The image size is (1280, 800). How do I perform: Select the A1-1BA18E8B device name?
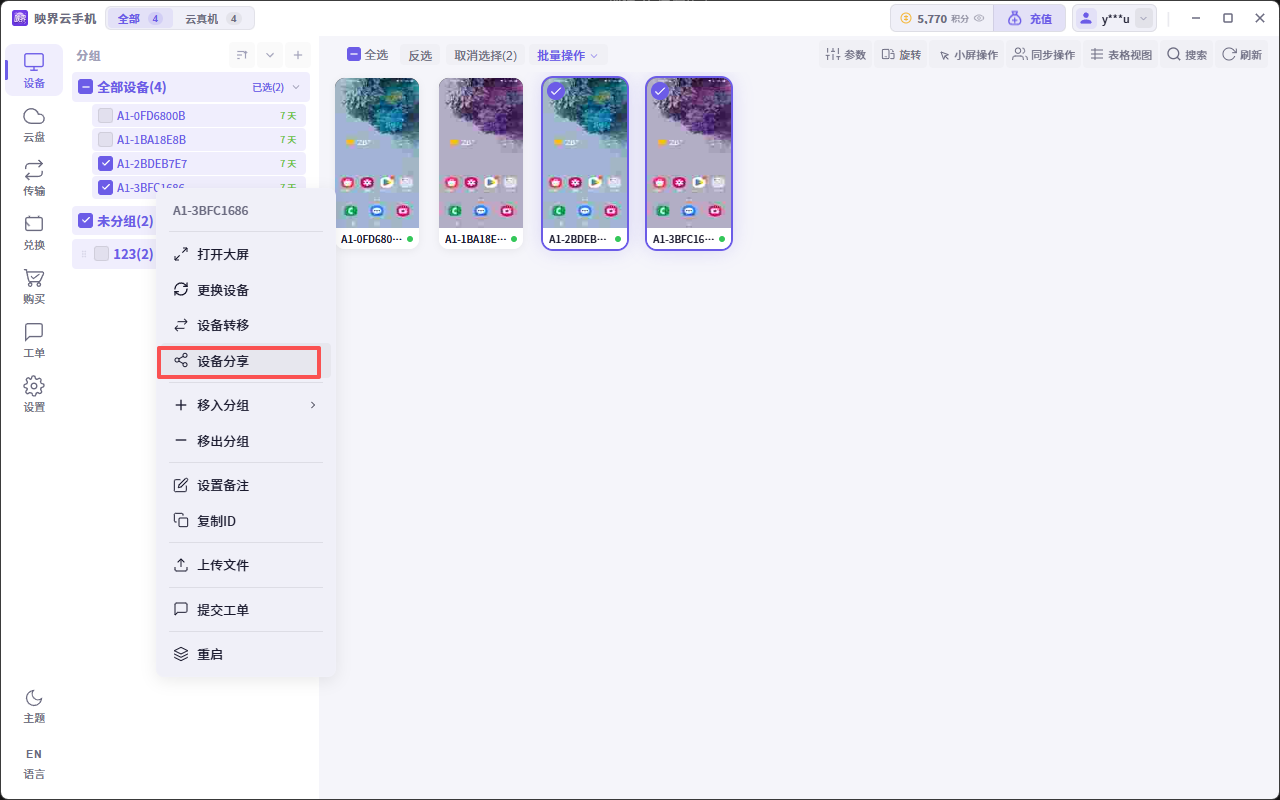click(x=151, y=140)
